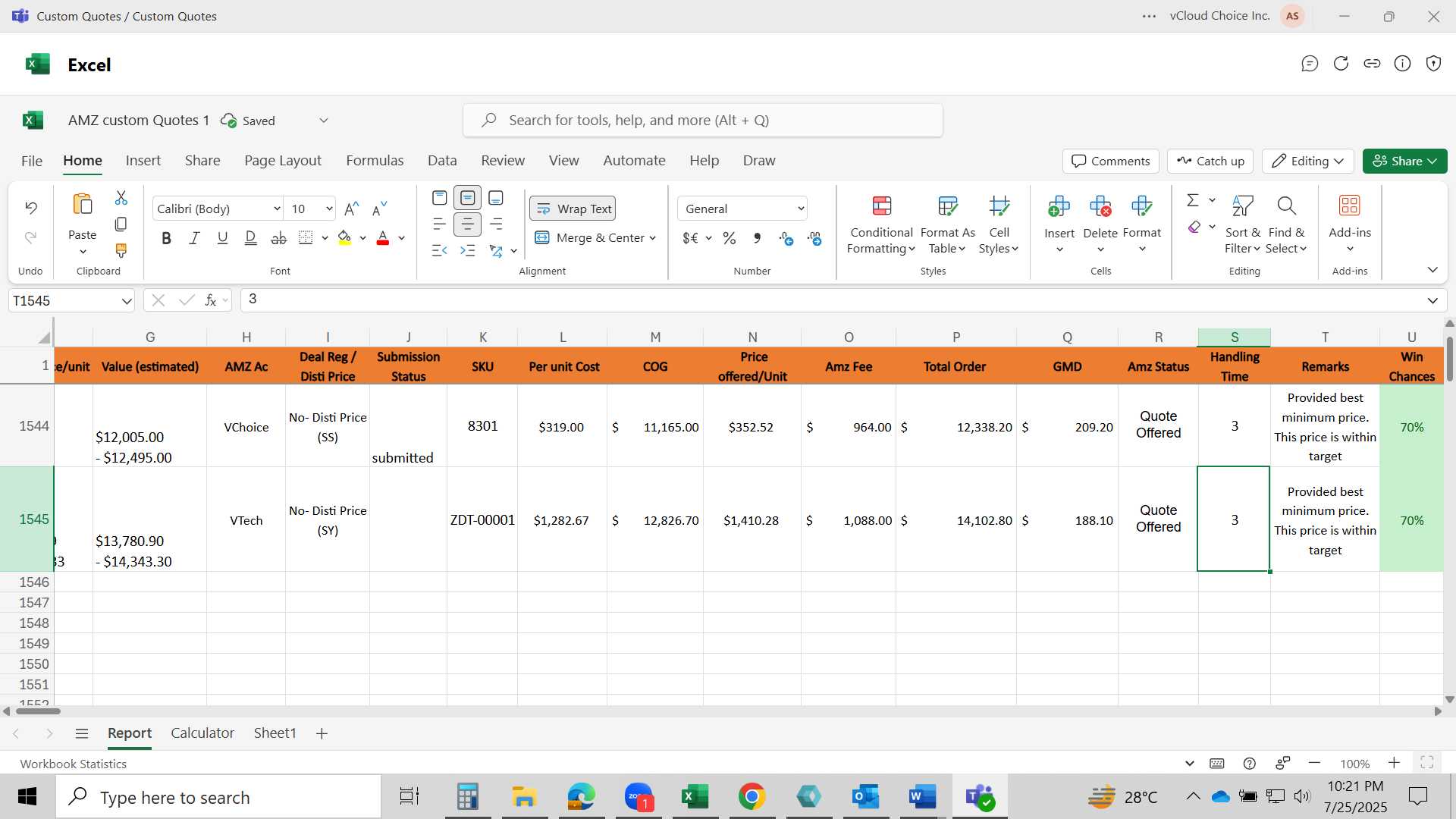Toggle Center horizontal alignment

pyautogui.click(x=468, y=224)
